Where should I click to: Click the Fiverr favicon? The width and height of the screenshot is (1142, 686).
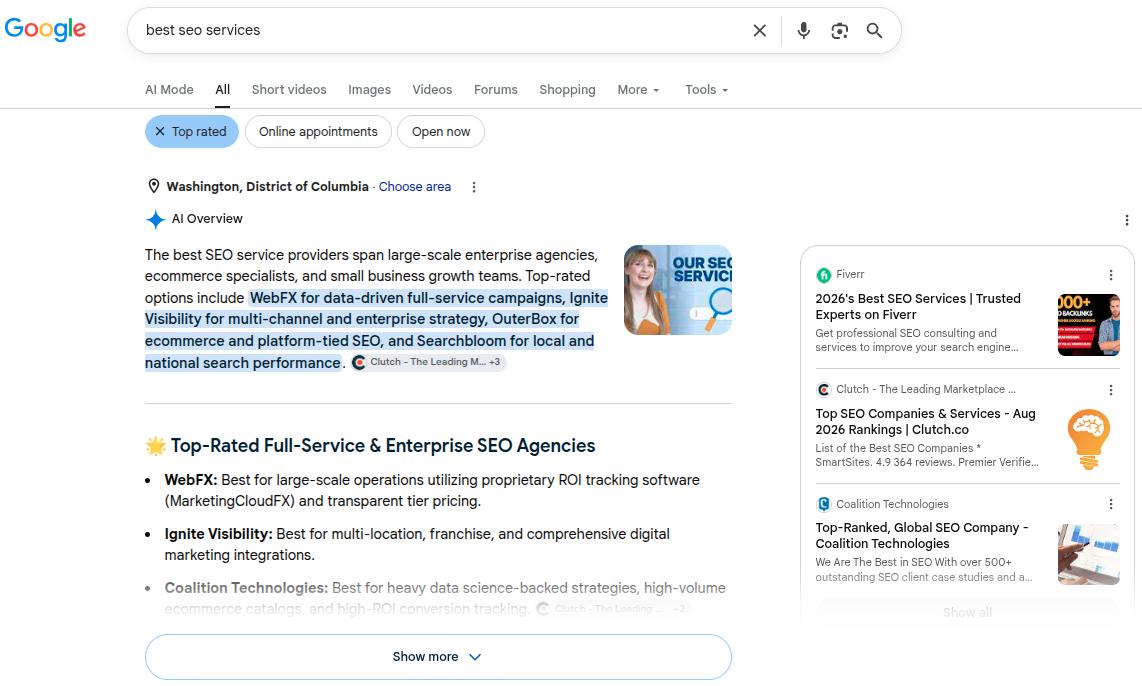pos(824,275)
